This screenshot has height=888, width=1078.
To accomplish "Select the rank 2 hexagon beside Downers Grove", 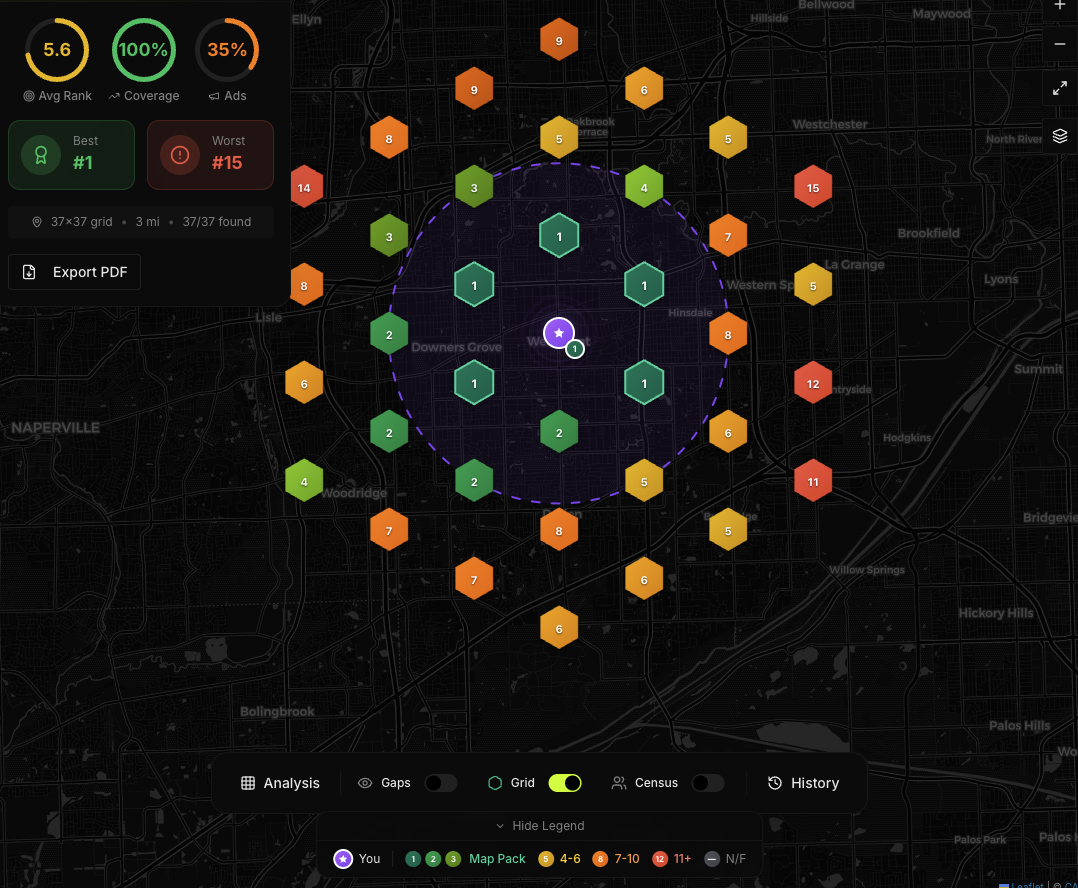I will (389, 335).
